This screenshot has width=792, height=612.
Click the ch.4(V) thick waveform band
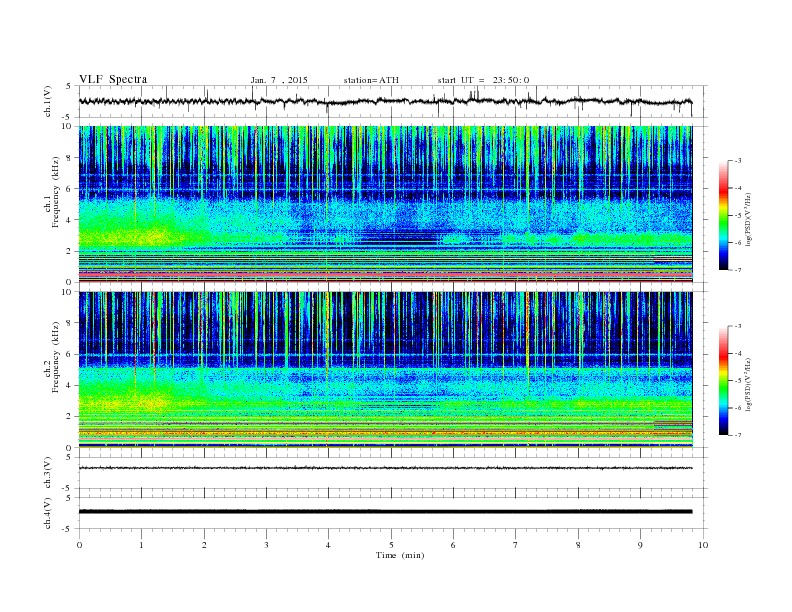click(x=385, y=512)
